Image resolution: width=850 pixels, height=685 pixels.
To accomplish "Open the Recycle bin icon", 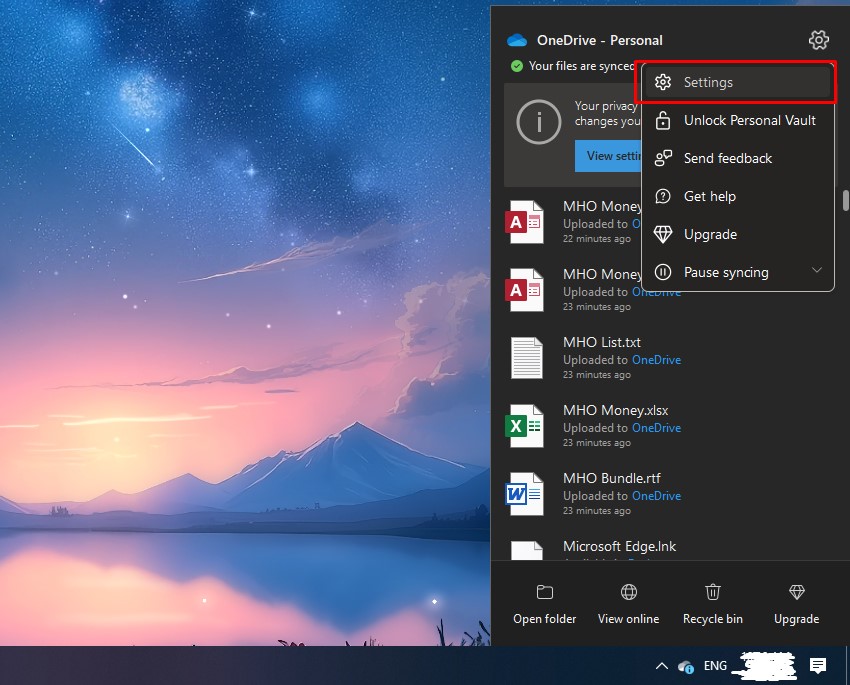I will (712, 593).
